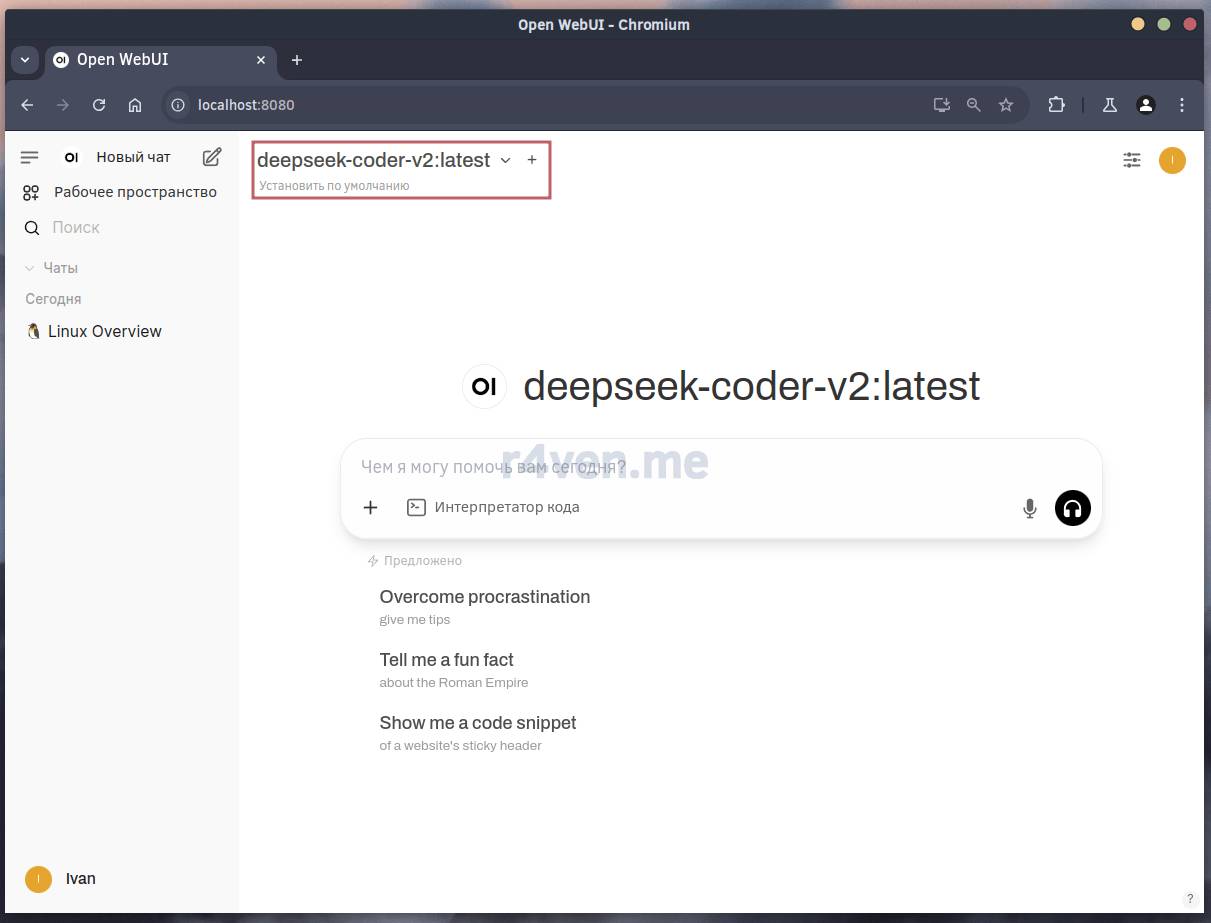The image size is (1211, 923).
Task: Start voice call with headphones button
Action: 1072,508
